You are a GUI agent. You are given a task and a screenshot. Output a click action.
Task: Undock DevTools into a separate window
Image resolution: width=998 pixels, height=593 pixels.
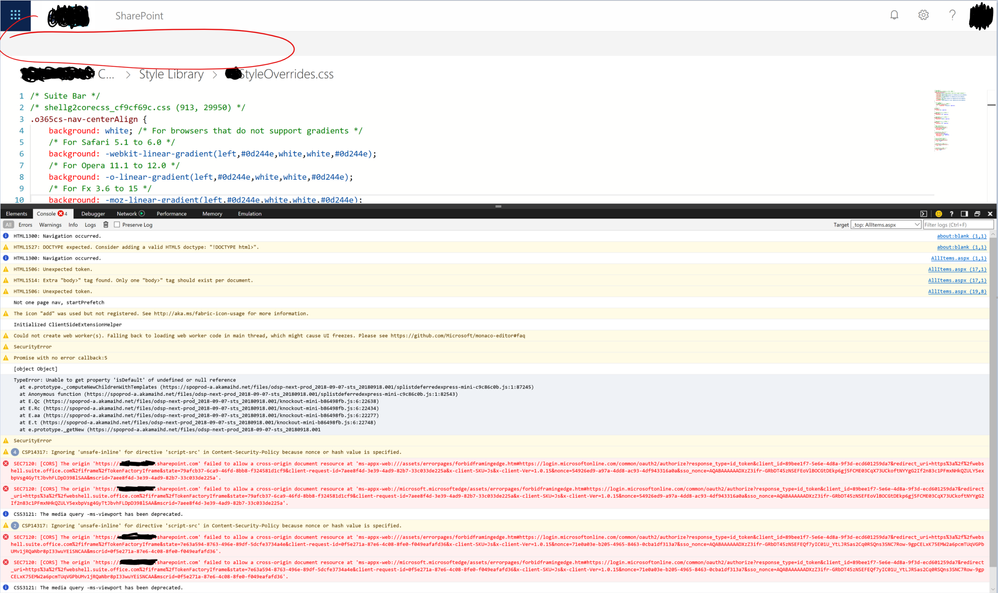coord(977,214)
